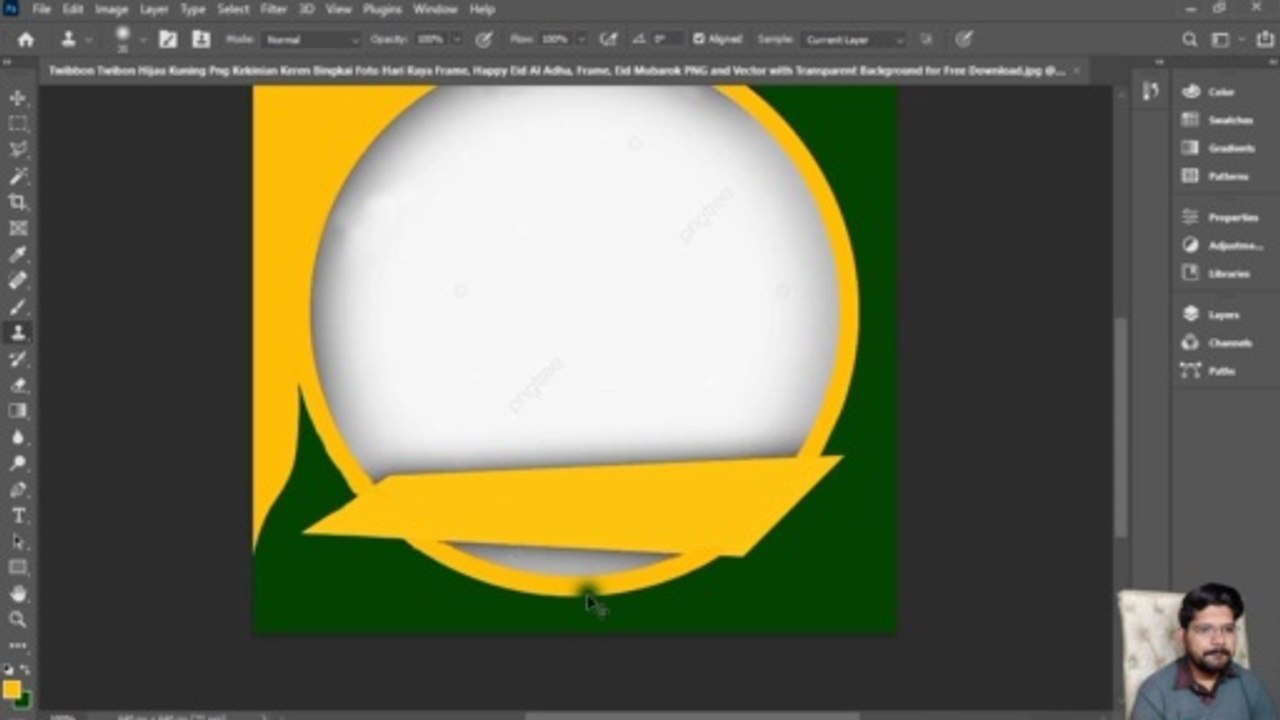Toggle pressure control for brush size

[x=964, y=39]
